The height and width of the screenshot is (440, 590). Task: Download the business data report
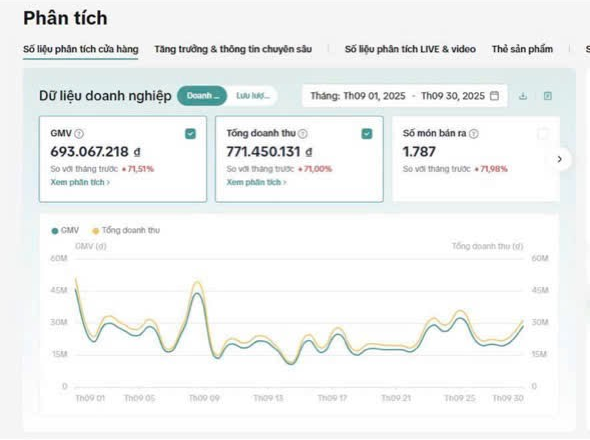(x=523, y=96)
